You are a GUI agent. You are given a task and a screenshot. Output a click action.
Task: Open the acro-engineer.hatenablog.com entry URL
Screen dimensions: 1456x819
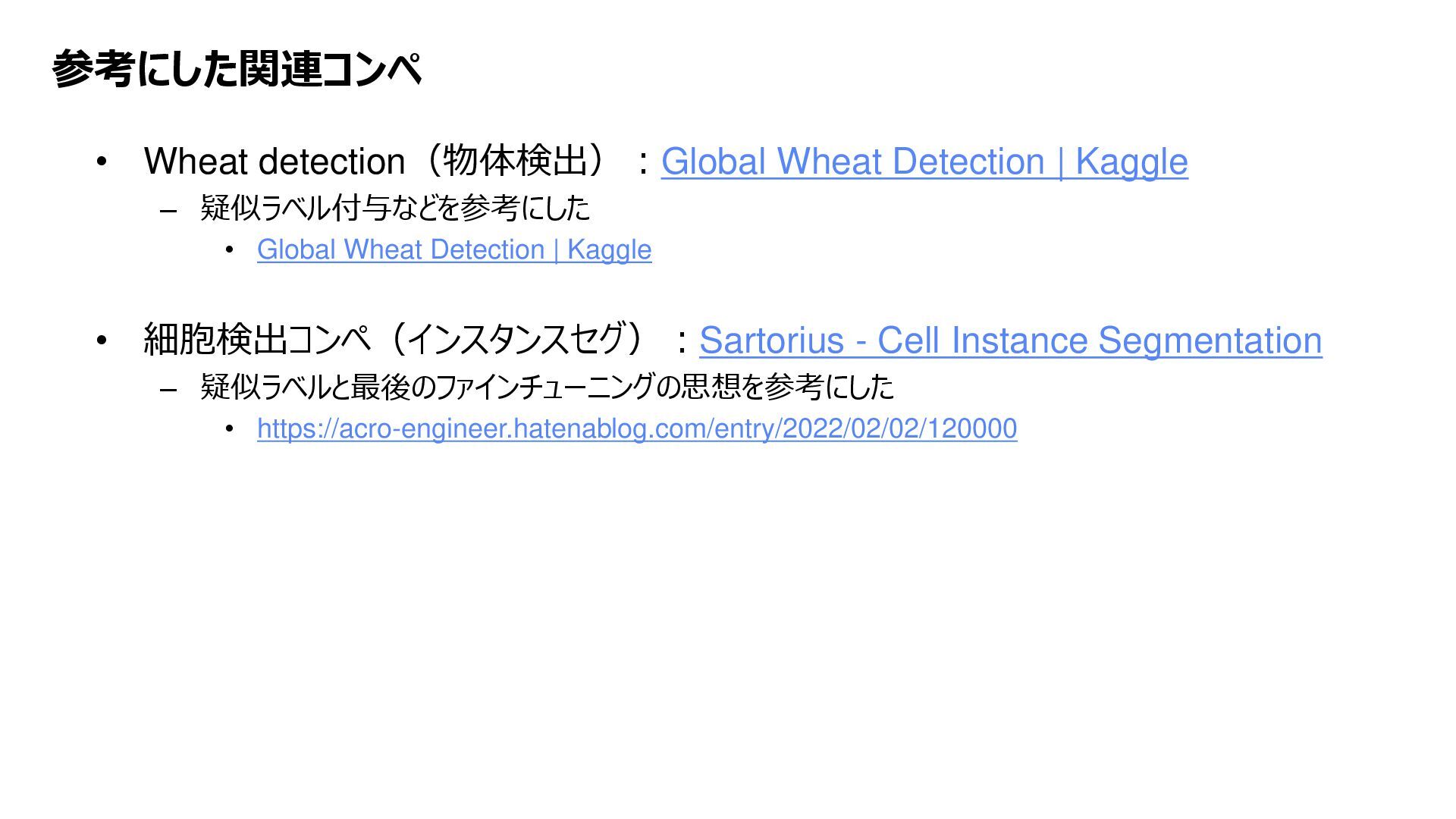(637, 428)
